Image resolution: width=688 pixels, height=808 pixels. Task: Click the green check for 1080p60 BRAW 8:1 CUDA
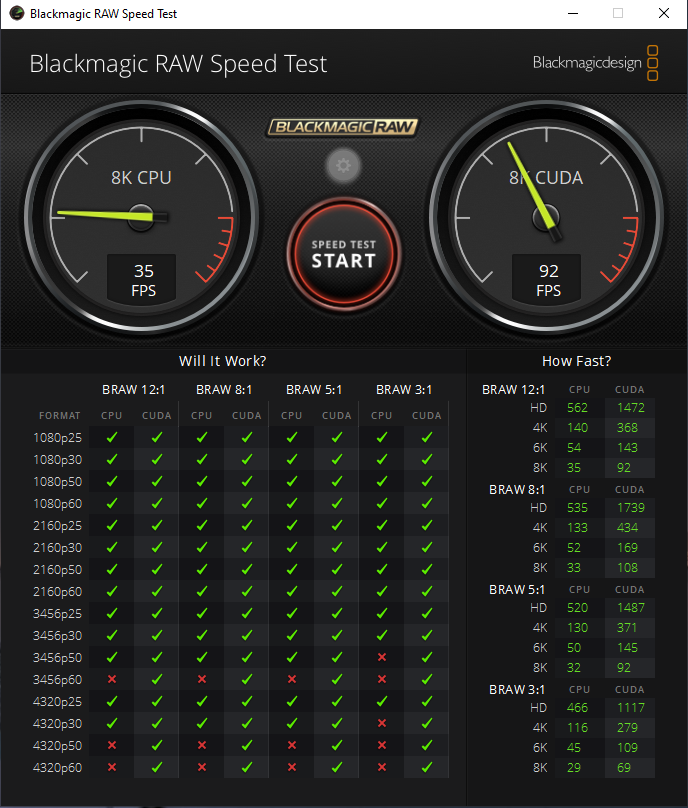(247, 503)
